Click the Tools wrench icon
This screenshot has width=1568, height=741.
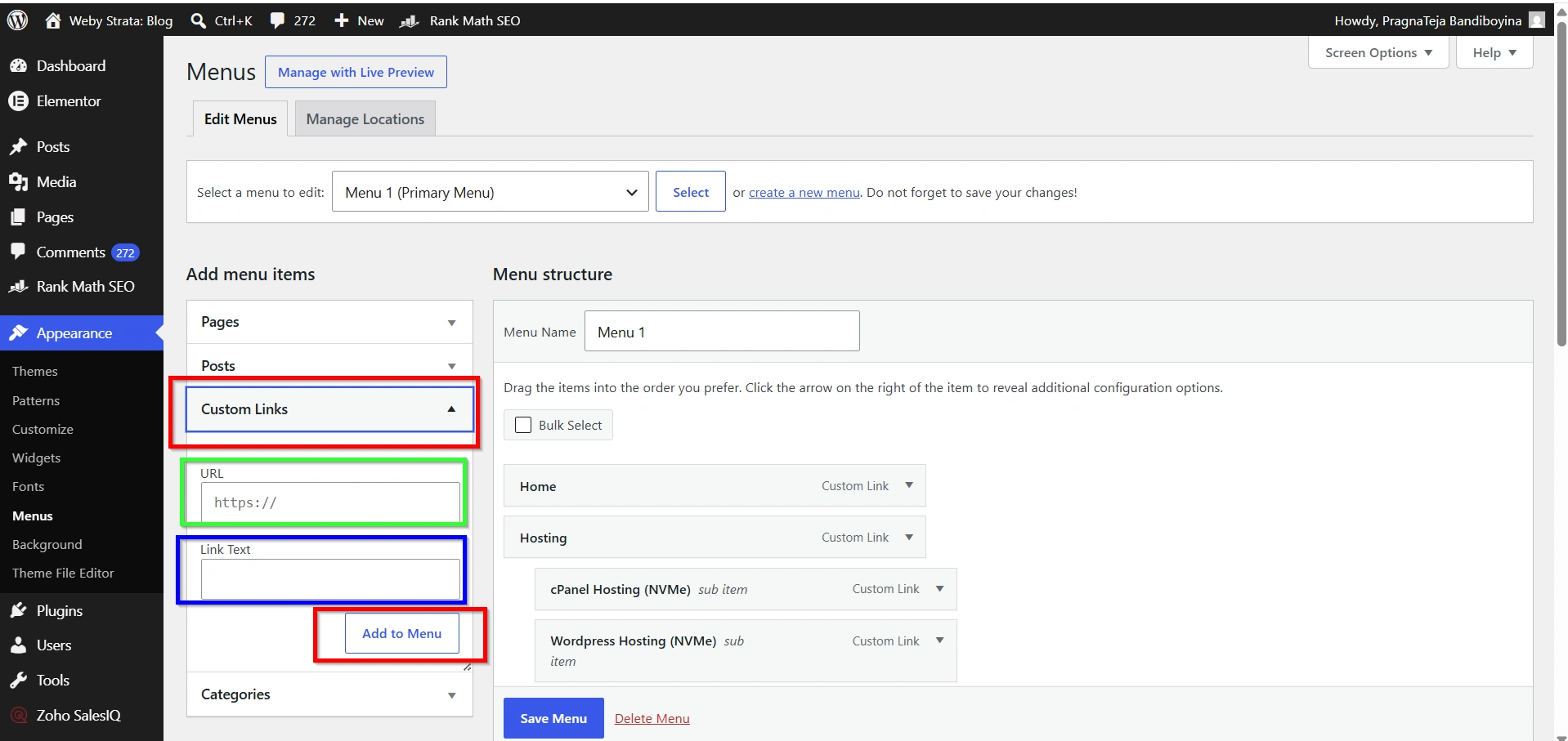click(x=18, y=681)
